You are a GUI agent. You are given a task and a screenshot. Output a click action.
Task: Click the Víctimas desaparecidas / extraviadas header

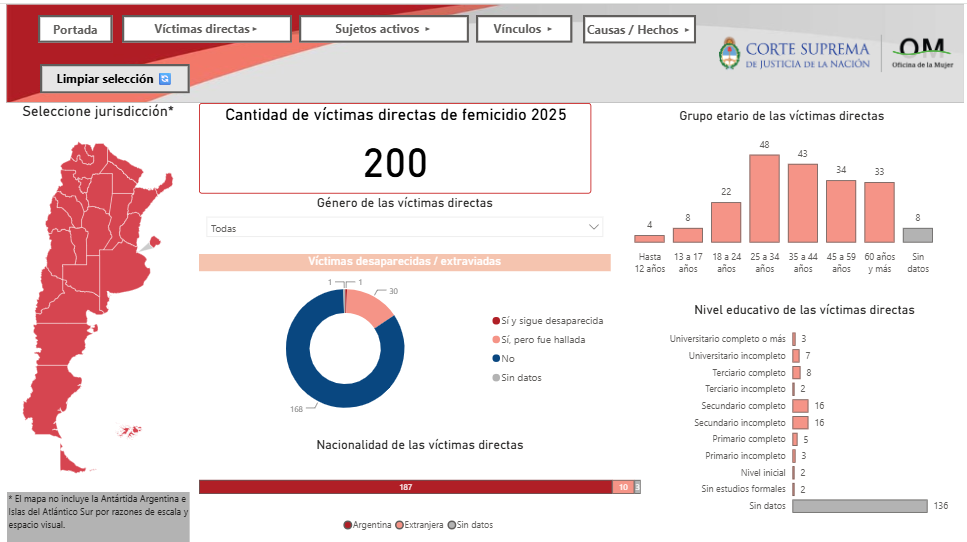(405, 262)
